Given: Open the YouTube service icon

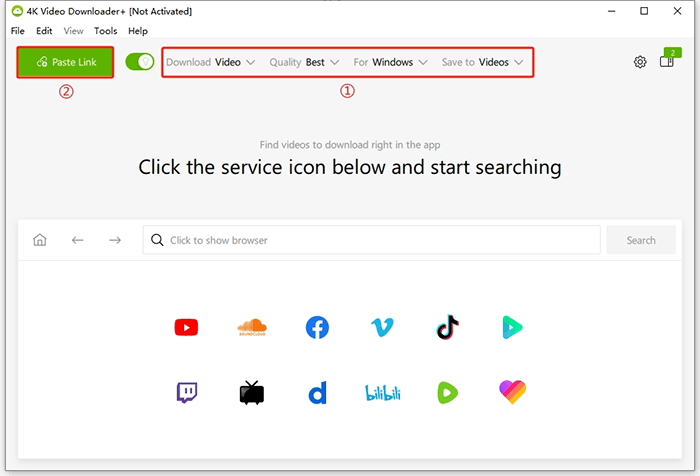Looking at the screenshot, I should (x=186, y=327).
